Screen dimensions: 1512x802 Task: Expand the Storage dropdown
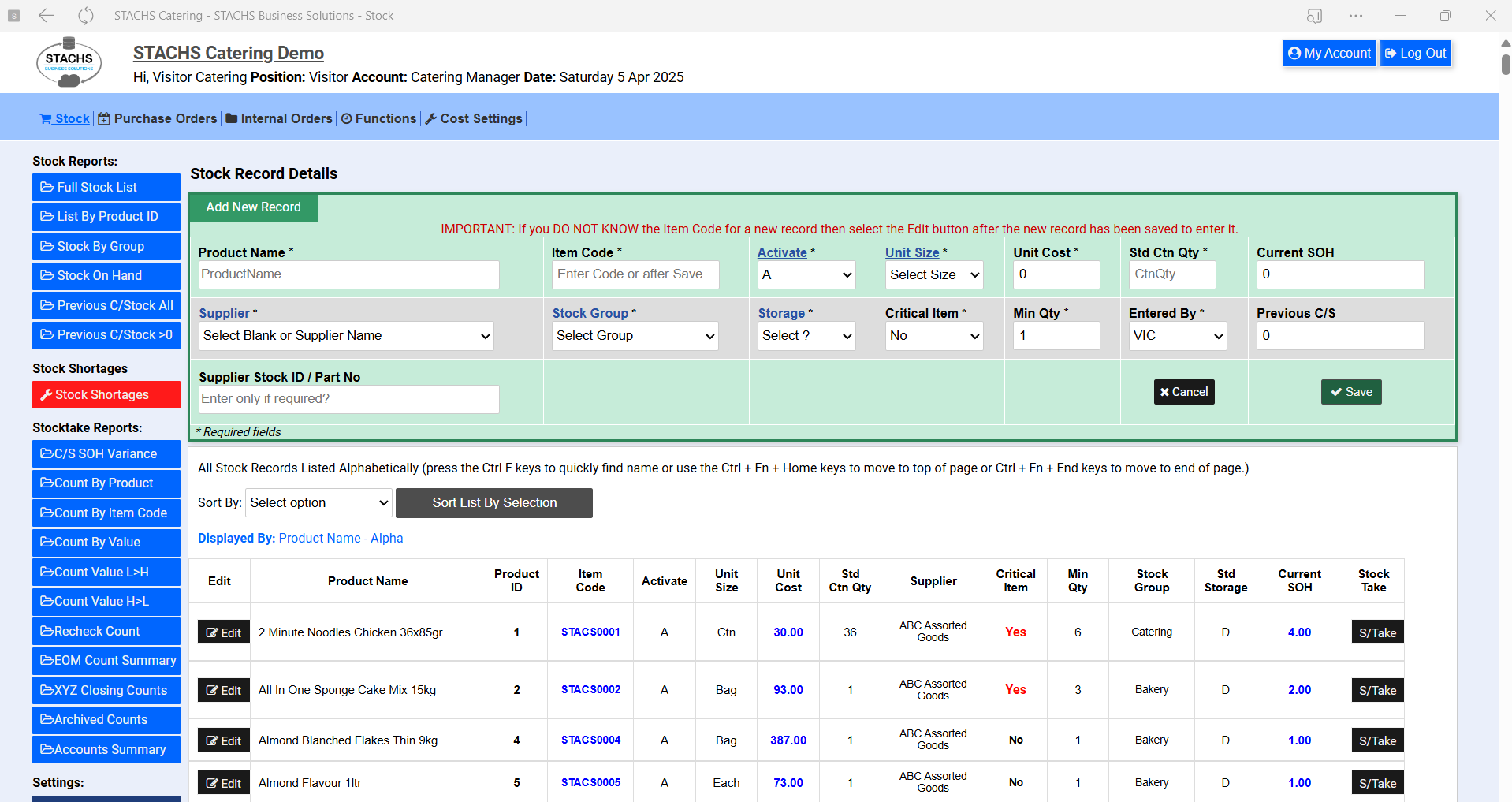coord(807,336)
